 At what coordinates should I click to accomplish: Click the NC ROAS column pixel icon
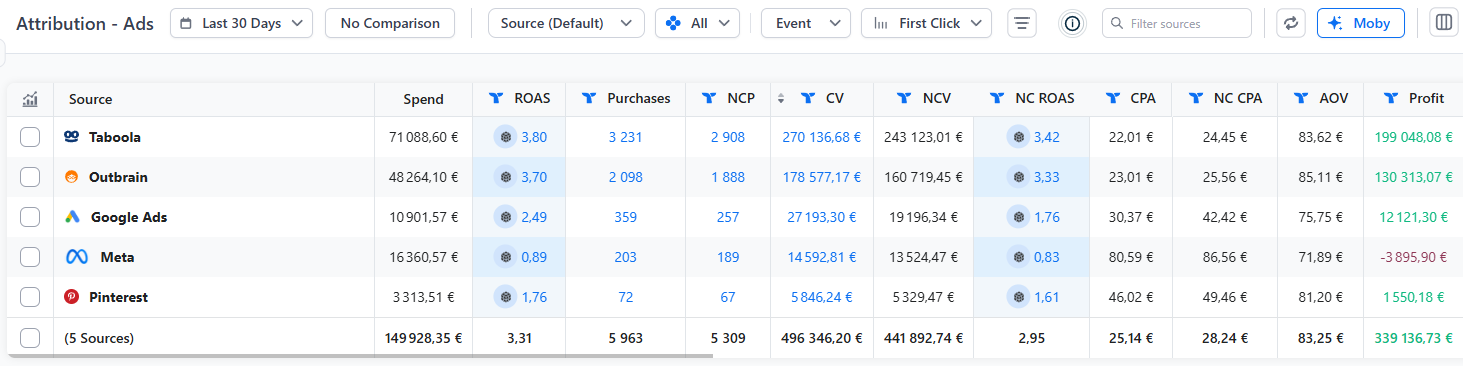tap(997, 98)
